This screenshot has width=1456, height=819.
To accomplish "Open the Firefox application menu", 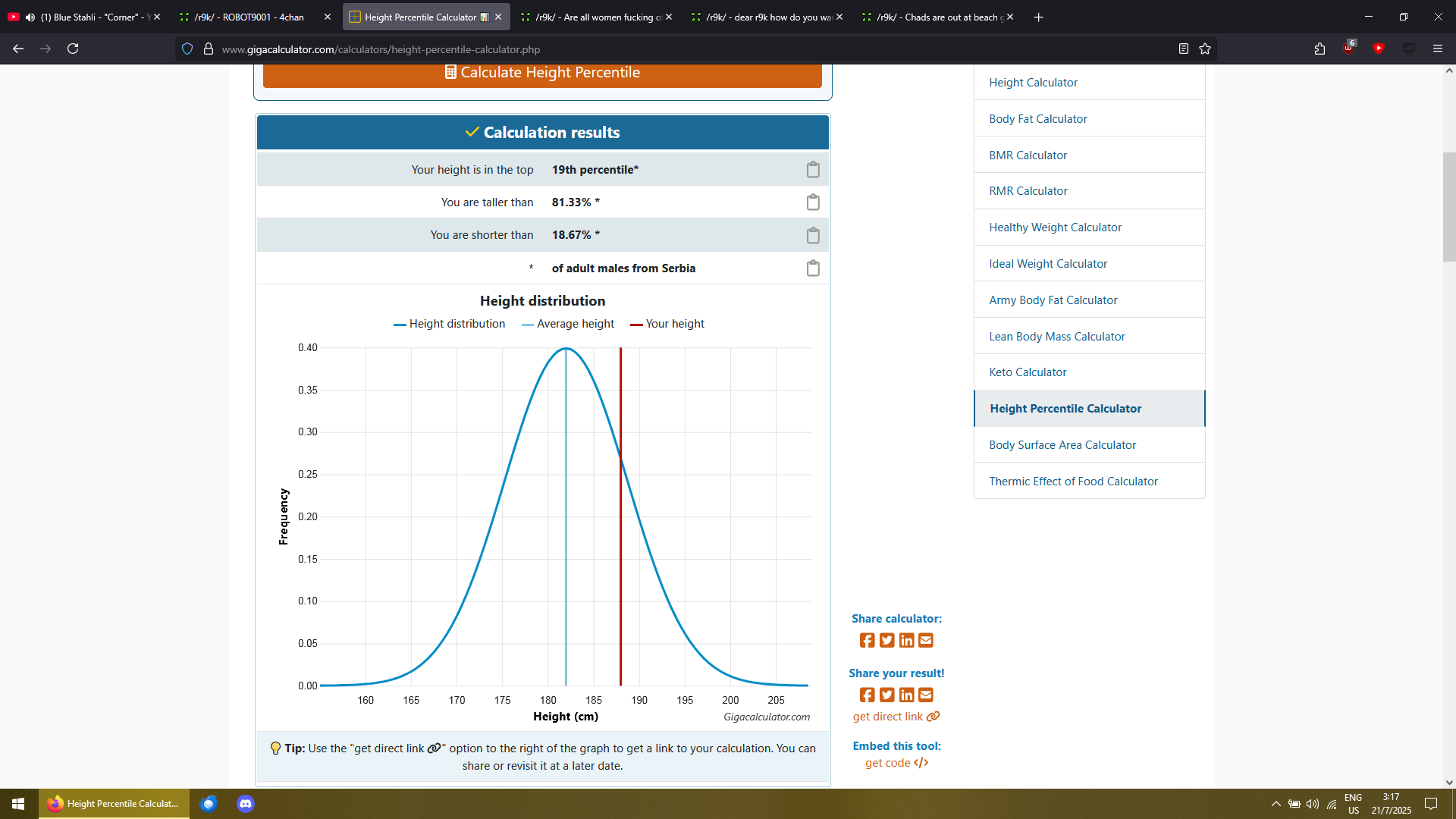I will coord(1437,49).
